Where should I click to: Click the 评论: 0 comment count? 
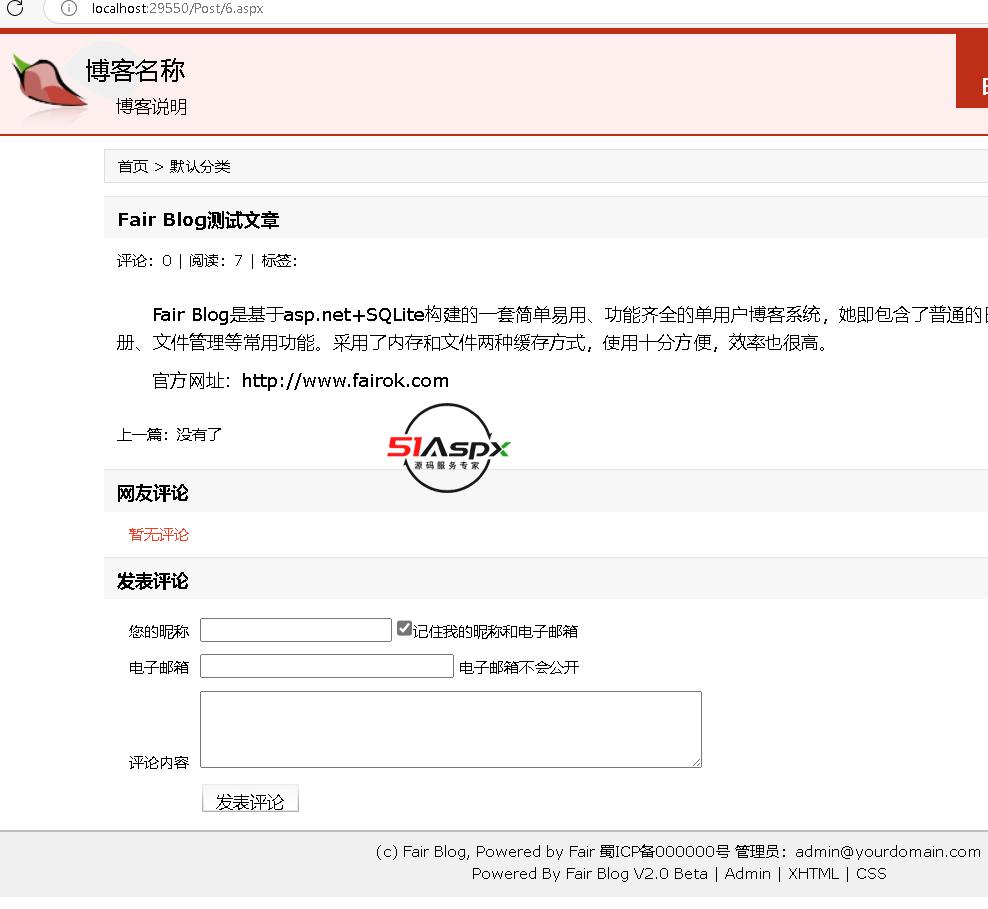[144, 260]
